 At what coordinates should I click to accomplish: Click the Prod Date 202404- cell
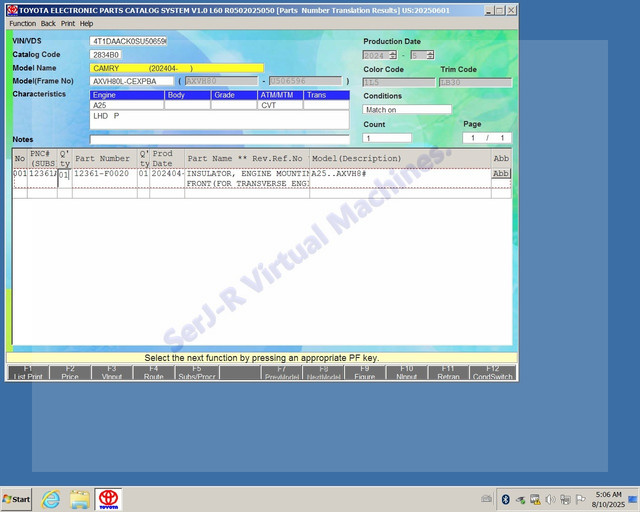(167, 178)
